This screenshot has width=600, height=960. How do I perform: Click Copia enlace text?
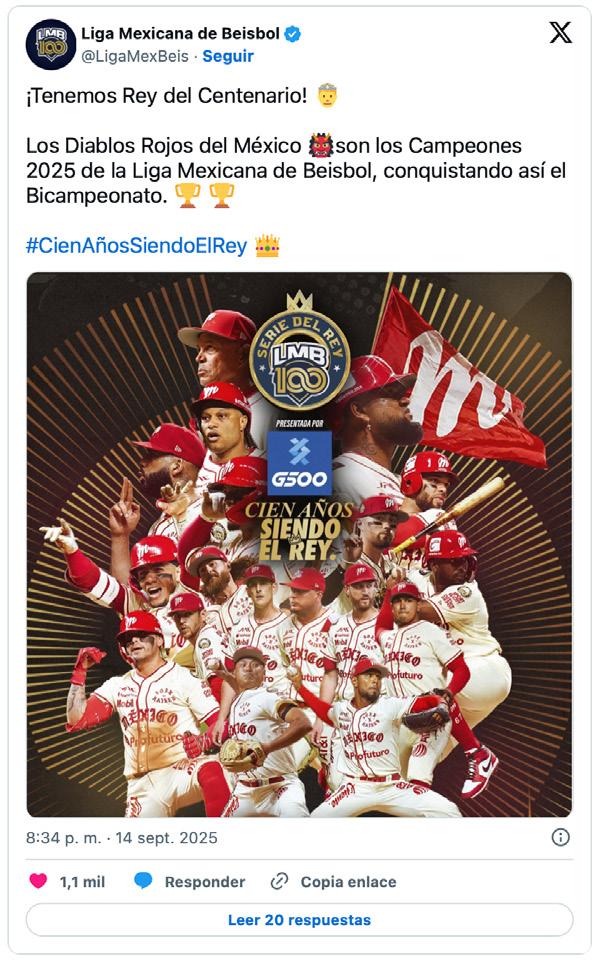click(x=348, y=882)
